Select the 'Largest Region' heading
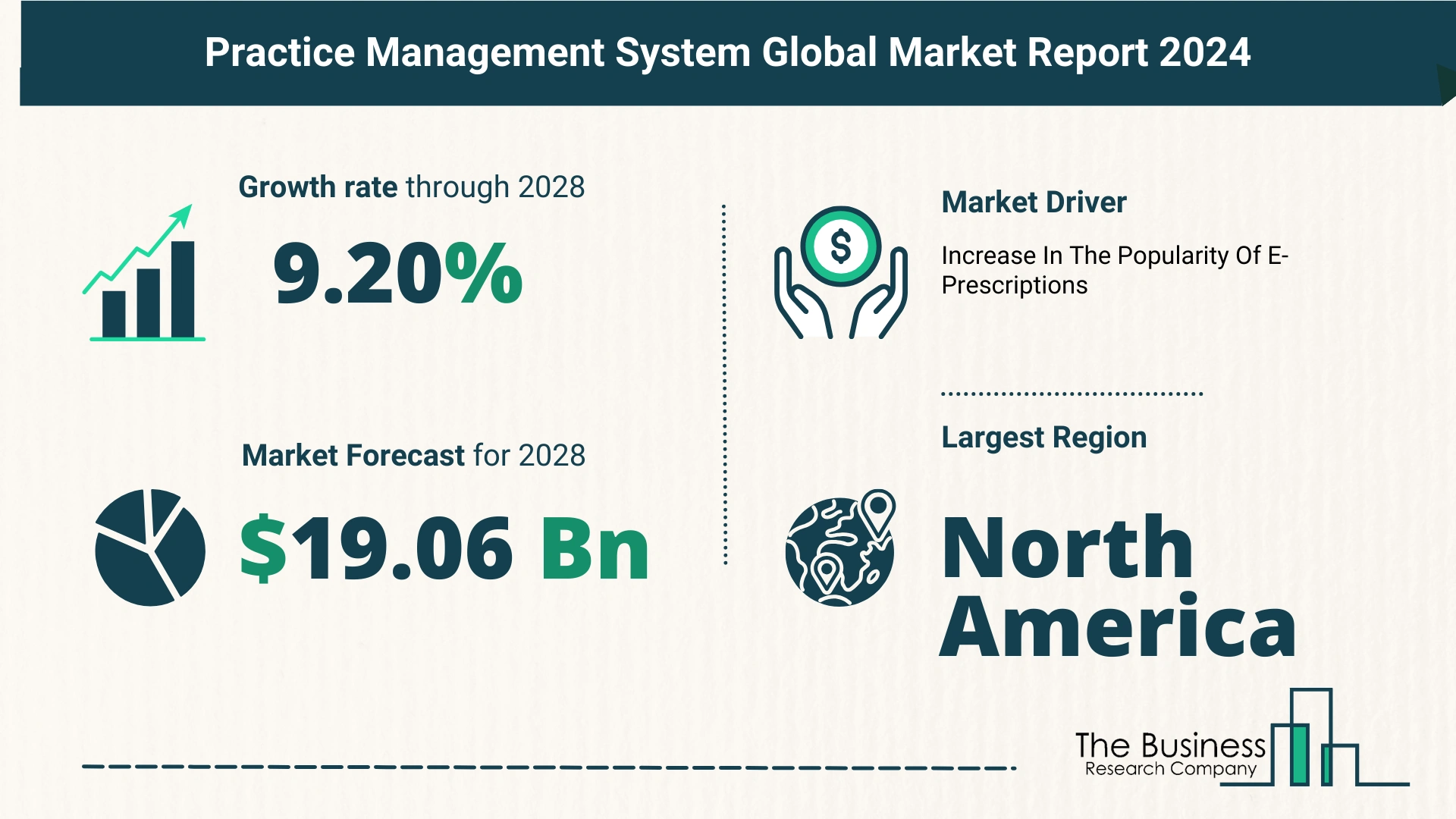The image size is (1456, 819). tap(1043, 438)
